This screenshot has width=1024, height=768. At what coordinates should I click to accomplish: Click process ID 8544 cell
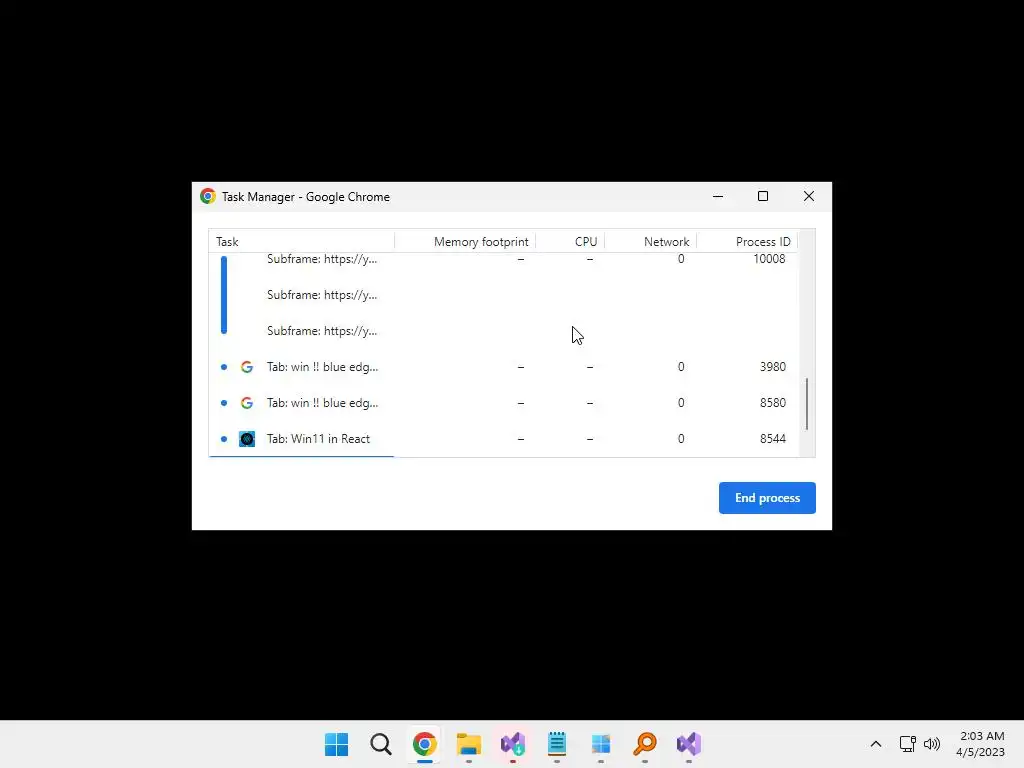tap(773, 439)
